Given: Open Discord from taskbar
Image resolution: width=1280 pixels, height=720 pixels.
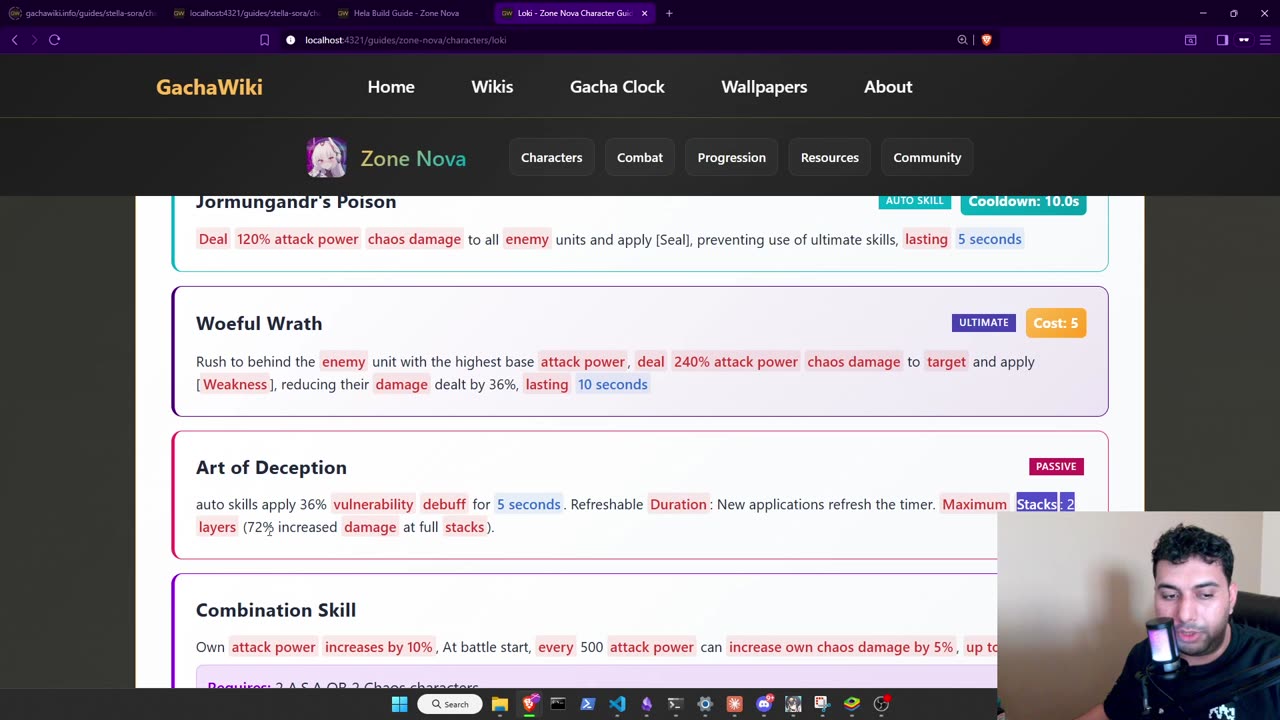Looking at the screenshot, I should [764, 704].
